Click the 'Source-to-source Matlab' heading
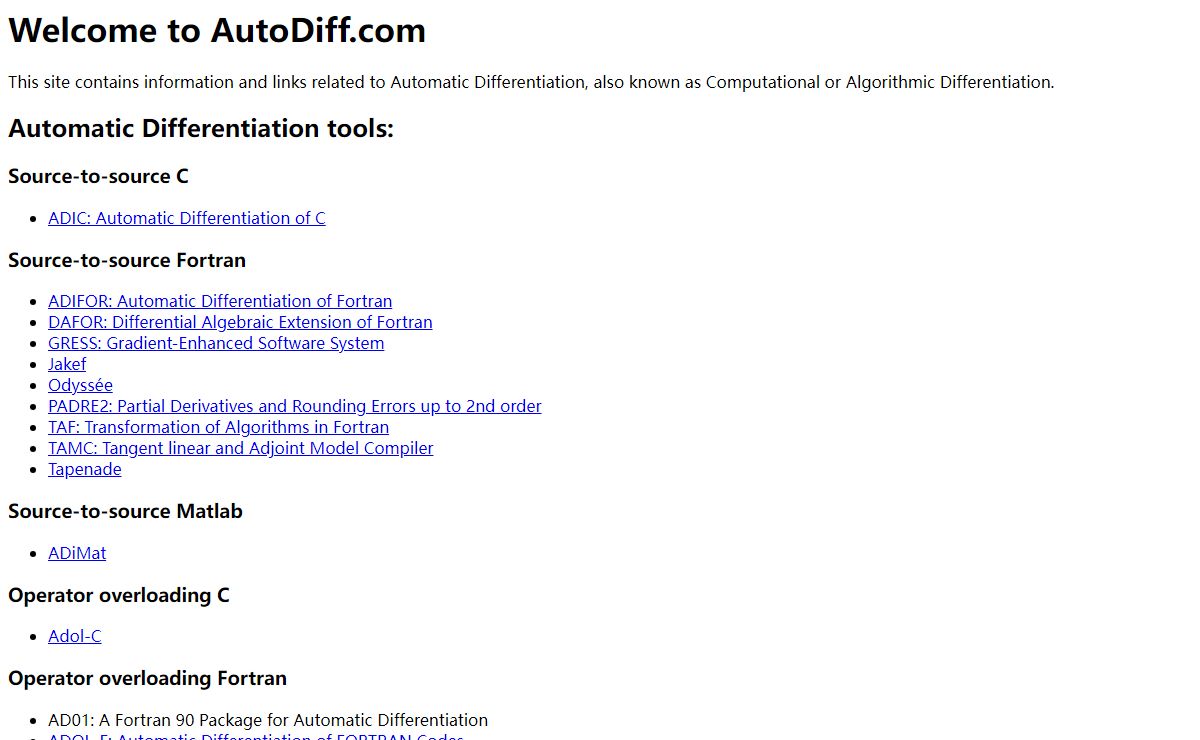 [125, 511]
